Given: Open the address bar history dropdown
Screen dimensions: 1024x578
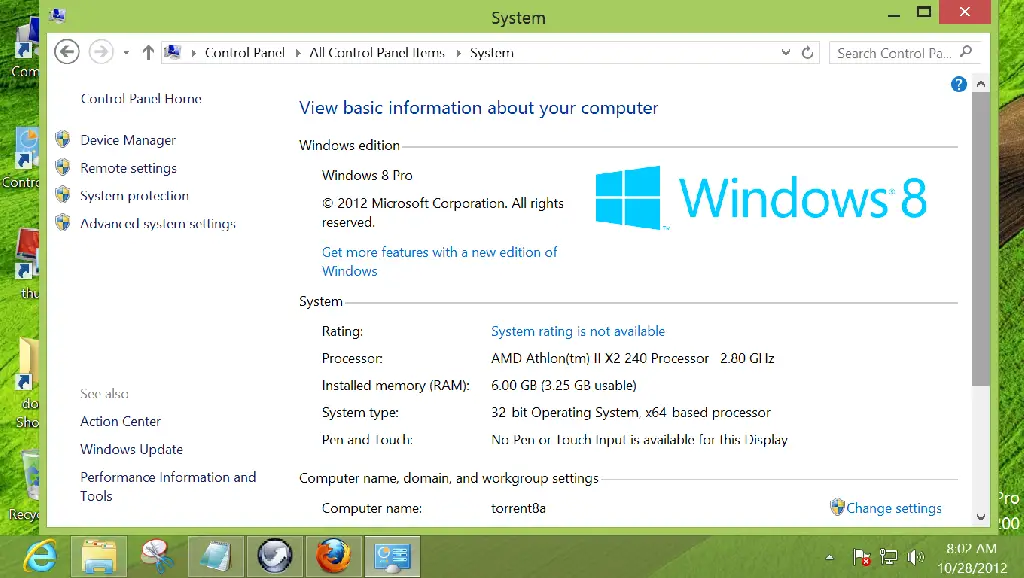Looking at the screenshot, I should tap(786, 52).
